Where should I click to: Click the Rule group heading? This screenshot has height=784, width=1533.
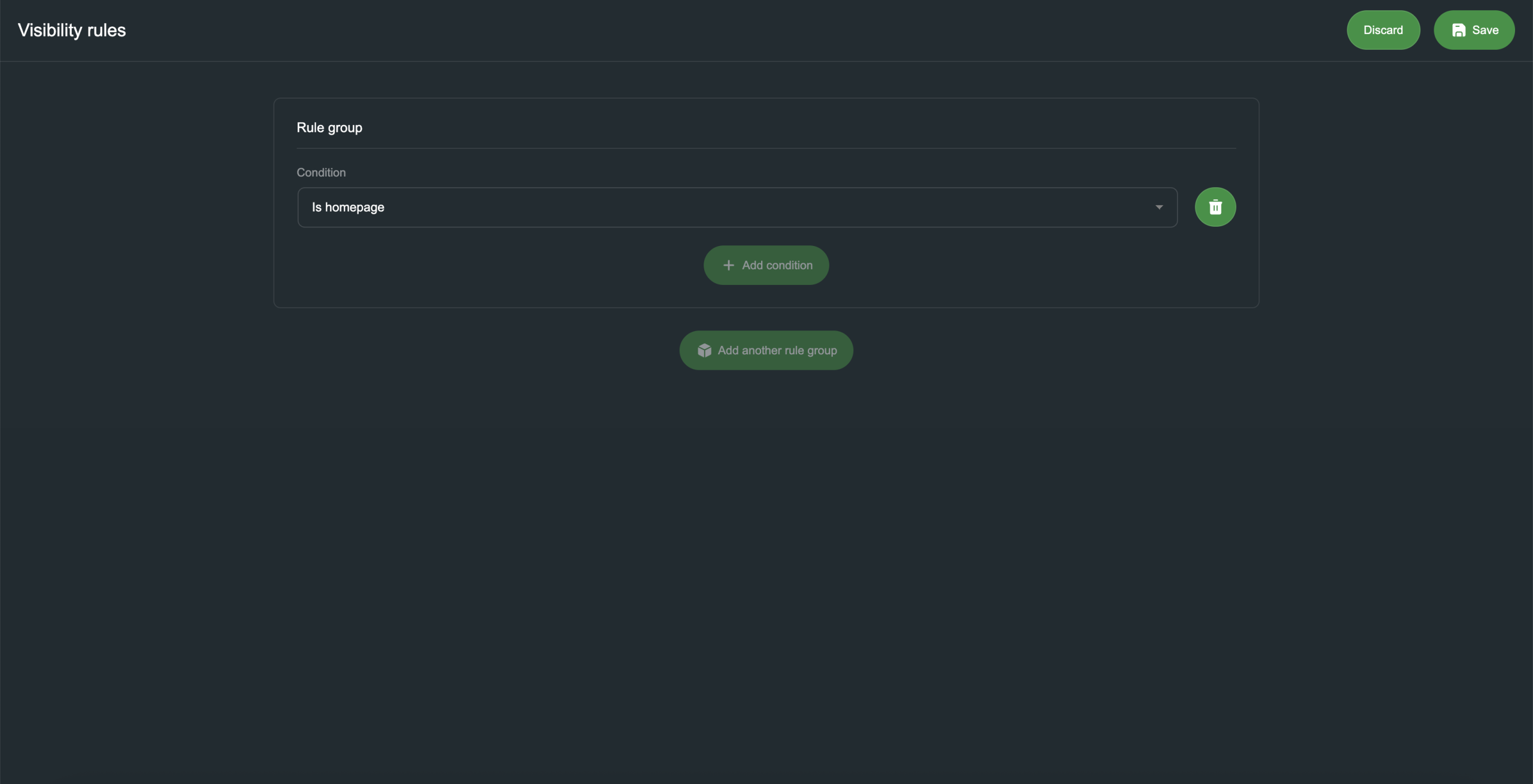(x=329, y=127)
